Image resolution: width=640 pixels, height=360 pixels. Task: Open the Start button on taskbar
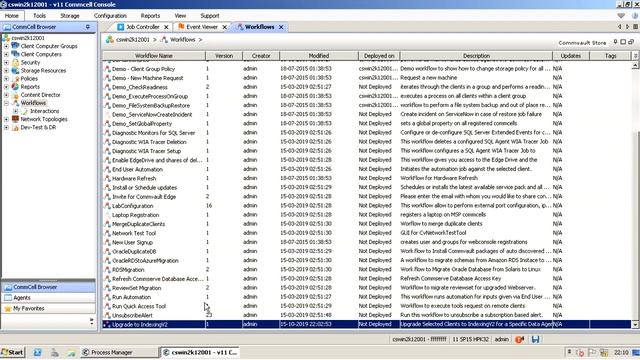tap(13, 352)
